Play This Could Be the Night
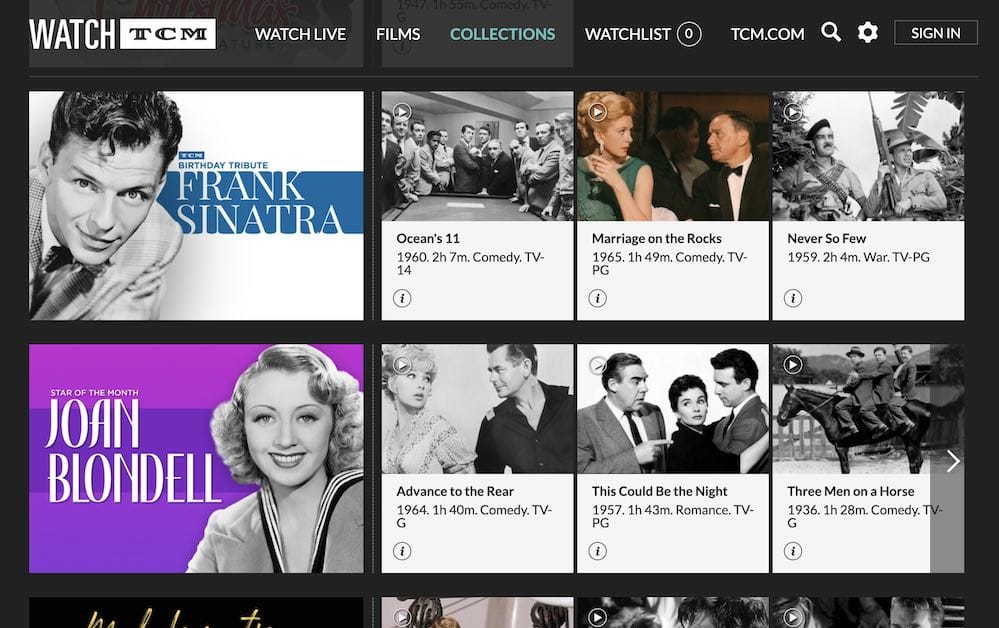The width and height of the screenshot is (999, 628). click(x=599, y=367)
